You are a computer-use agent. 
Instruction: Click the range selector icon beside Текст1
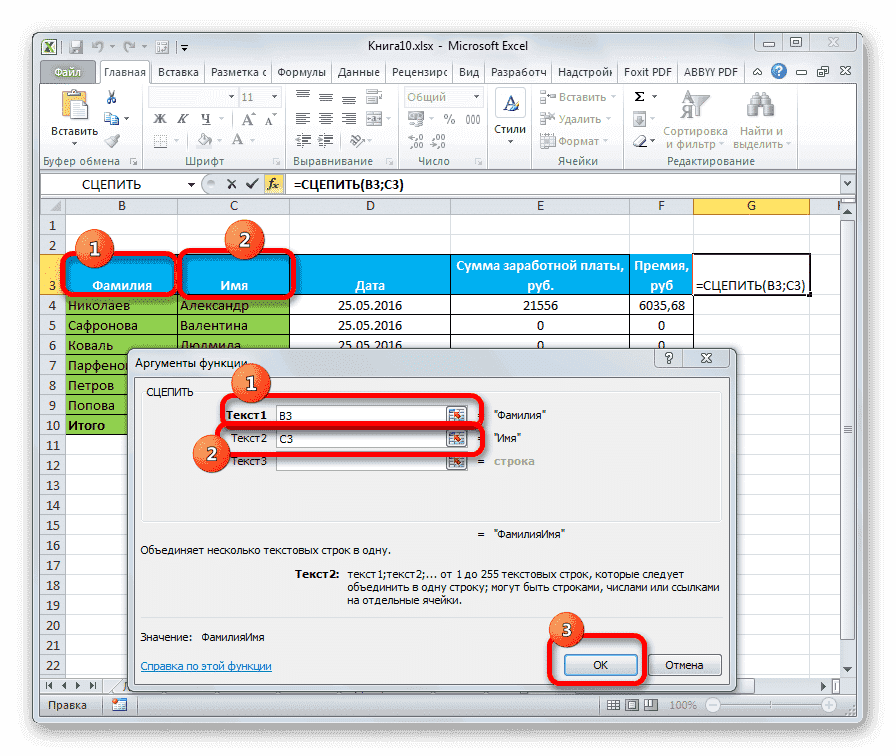[x=458, y=414]
